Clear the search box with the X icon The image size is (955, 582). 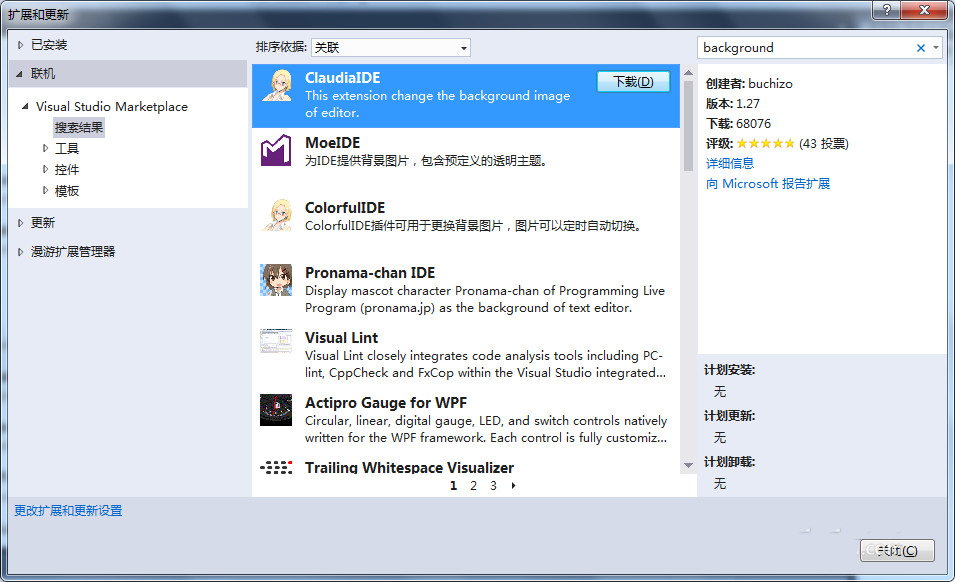pos(921,47)
